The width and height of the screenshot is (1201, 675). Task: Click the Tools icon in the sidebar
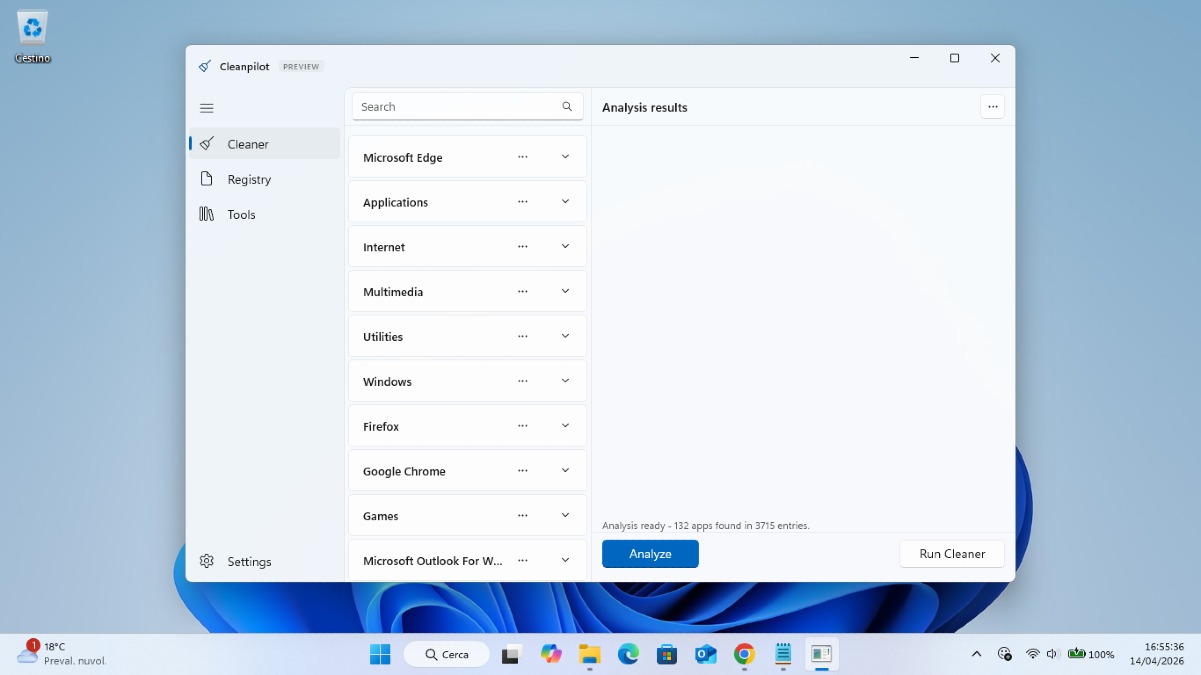(207, 214)
